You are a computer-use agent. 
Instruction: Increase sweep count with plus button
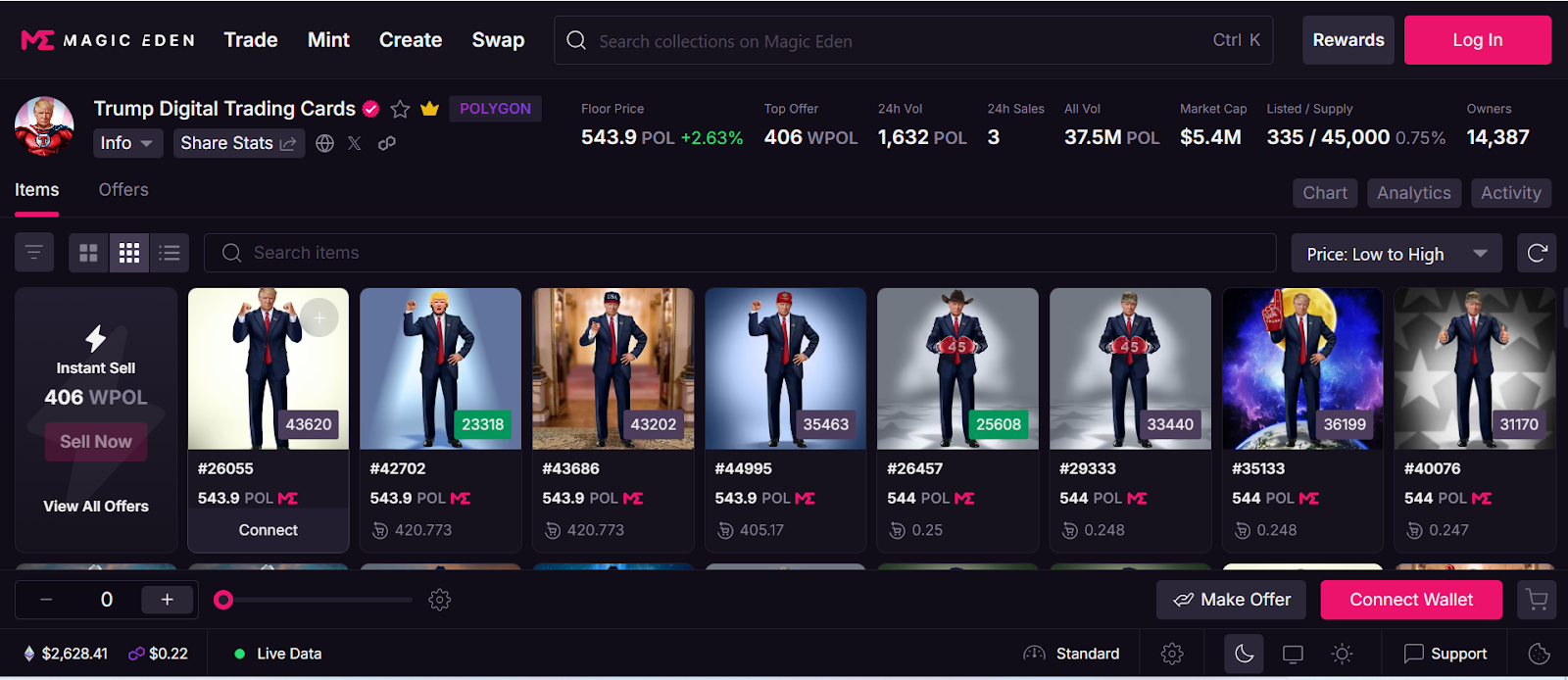[x=168, y=600]
